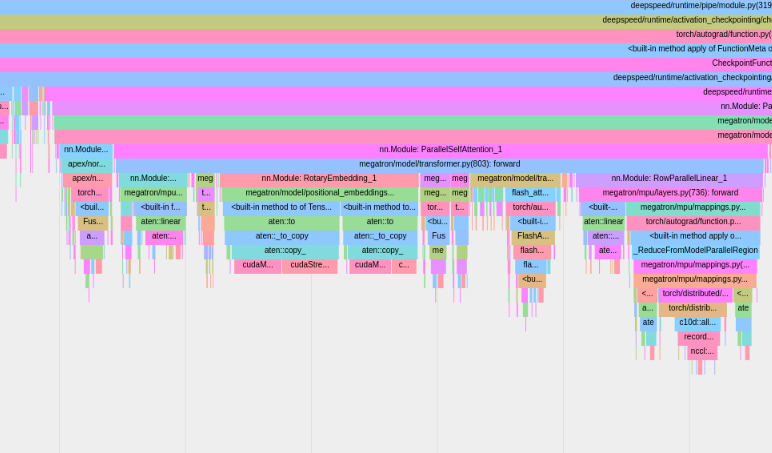The width and height of the screenshot is (772, 453).
Task: Select aten::linear frame under RowParallelLinear_1
Action: (x=603, y=222)
